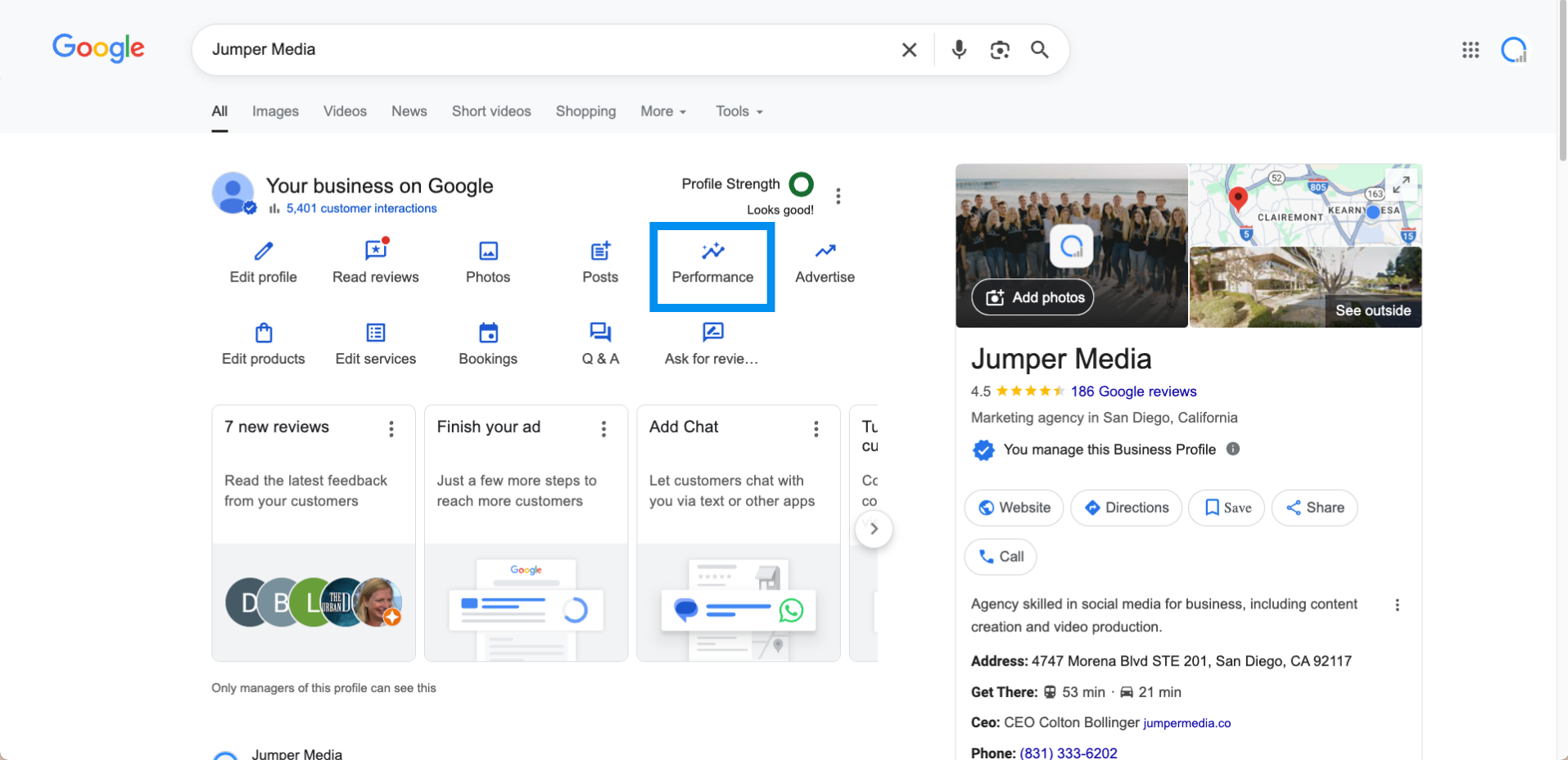Switch to the News tab
Image resolution: width=1568 pixels, height=760 pixels.
coord(409,111)
